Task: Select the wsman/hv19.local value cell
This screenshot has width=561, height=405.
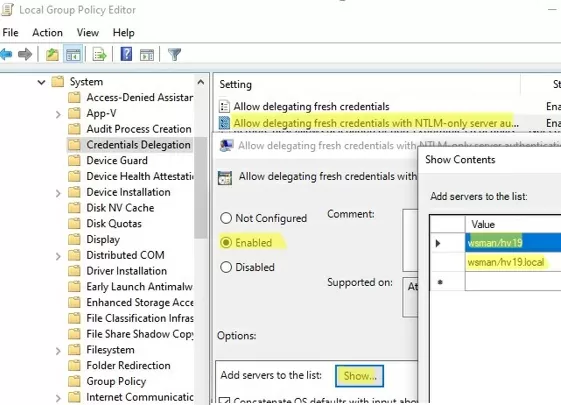Action: (513, 262)
